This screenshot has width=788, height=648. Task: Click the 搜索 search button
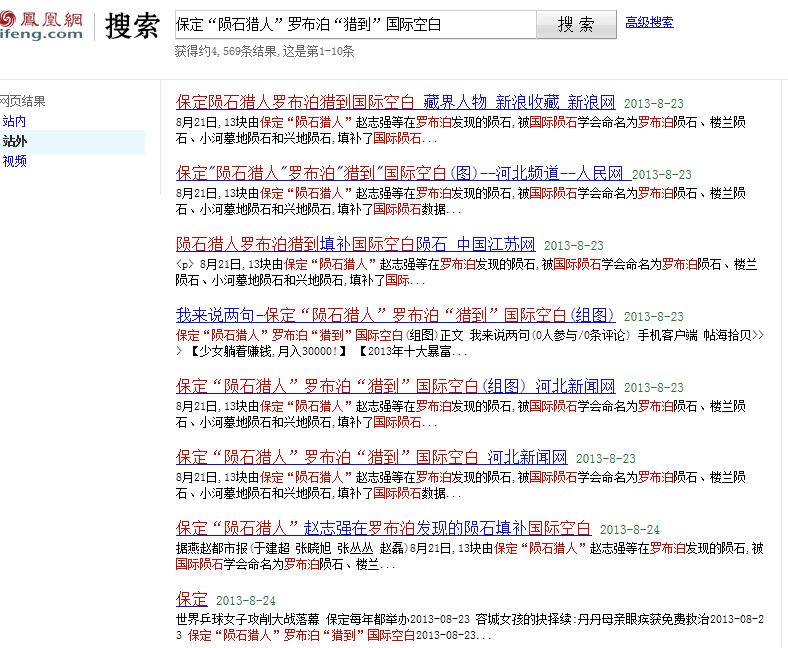click(x=576, y=24)
